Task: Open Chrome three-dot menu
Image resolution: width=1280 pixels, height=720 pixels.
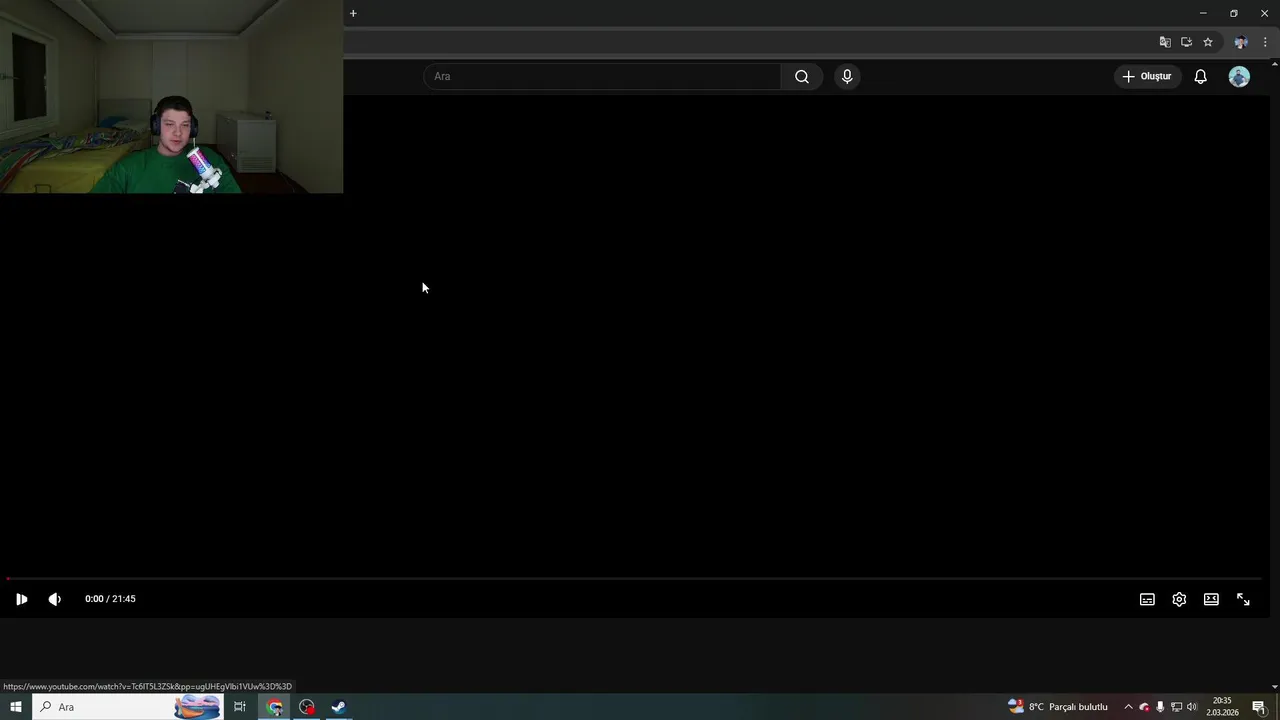Action: (1265, 42)
